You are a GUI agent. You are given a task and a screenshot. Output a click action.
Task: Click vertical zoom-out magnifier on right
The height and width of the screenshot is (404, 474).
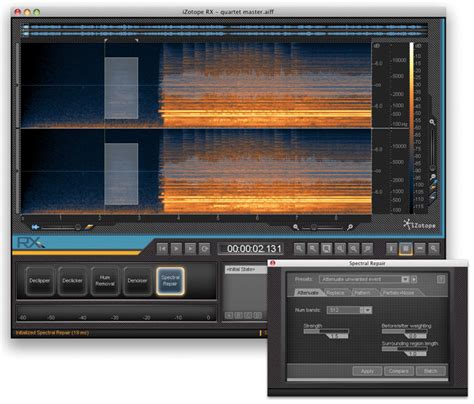[433, 177]
